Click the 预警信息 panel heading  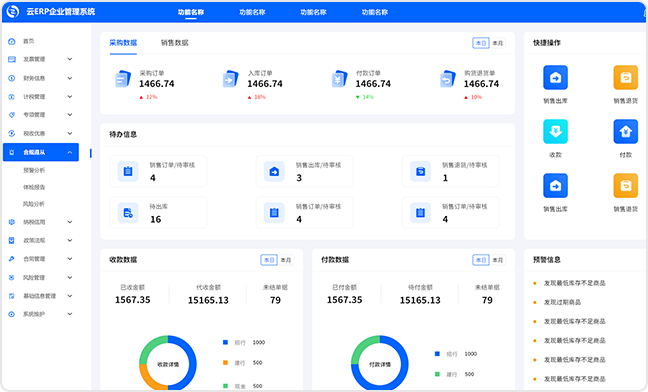click(547, 260)
